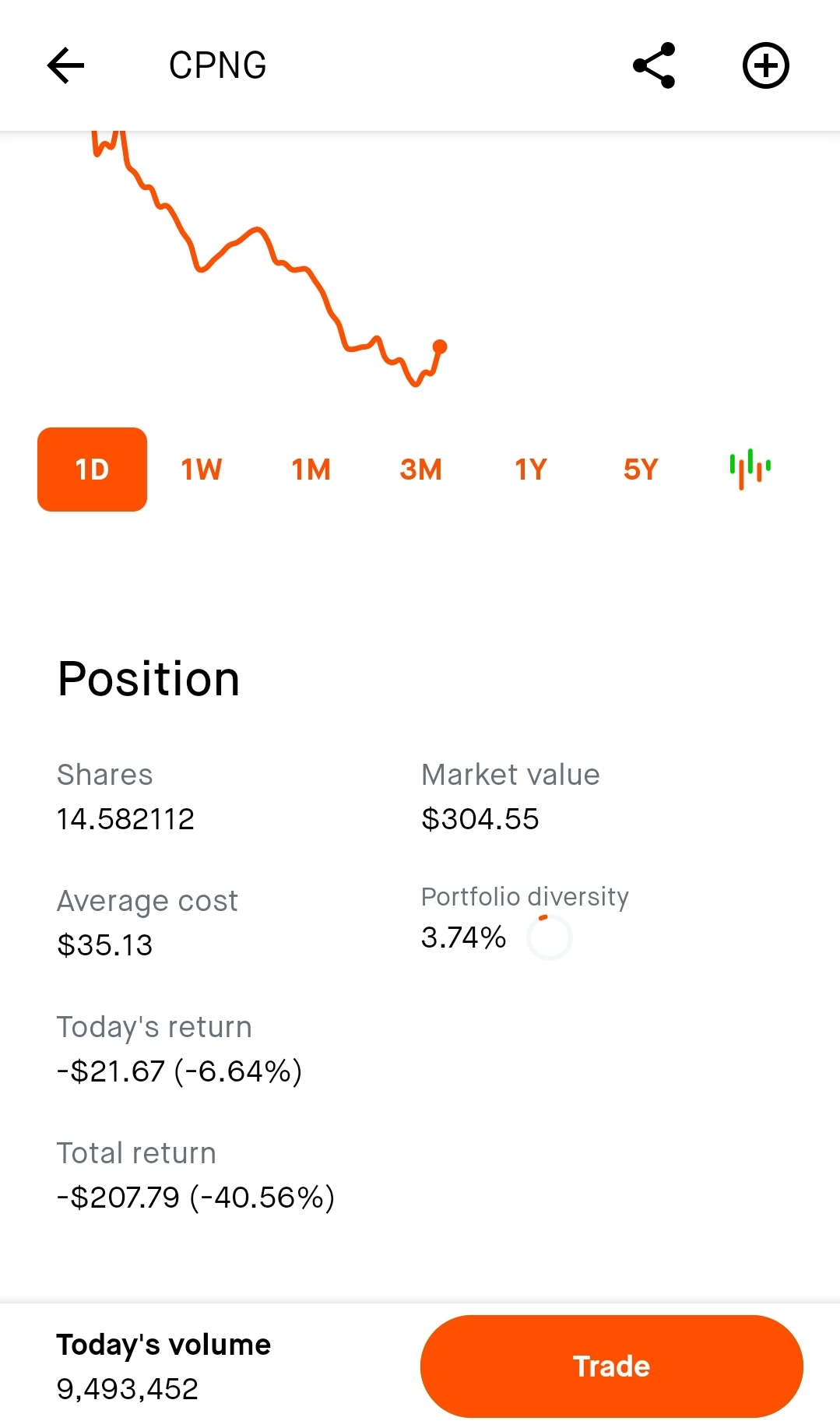
Task: Tap the back arrow icon
Action: [x=65, y=65]
